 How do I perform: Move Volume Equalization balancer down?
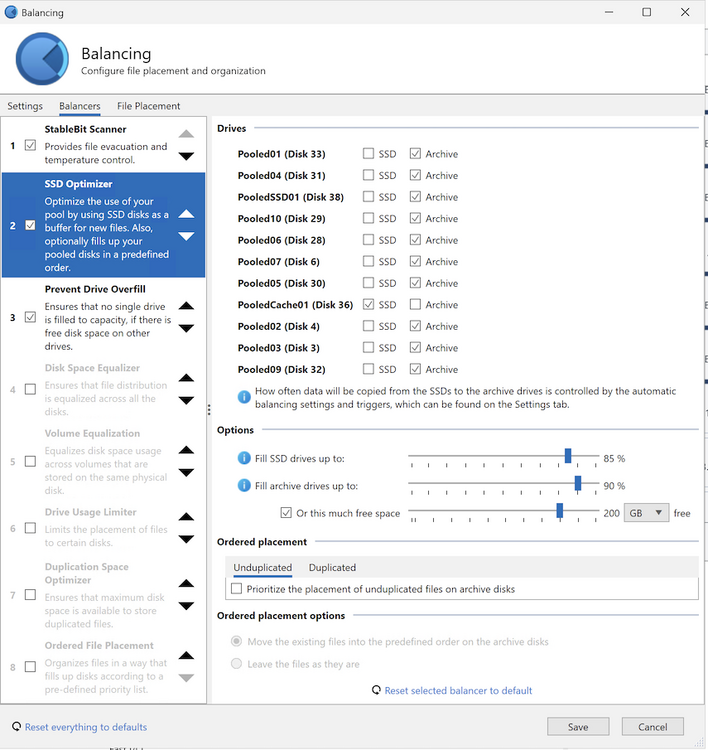click(x=186, y=472)
